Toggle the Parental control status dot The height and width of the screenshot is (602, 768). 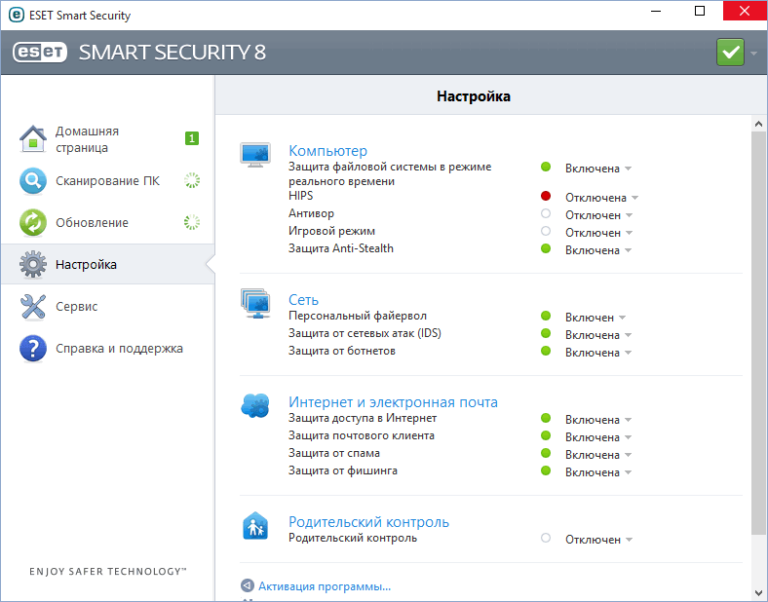546,538
